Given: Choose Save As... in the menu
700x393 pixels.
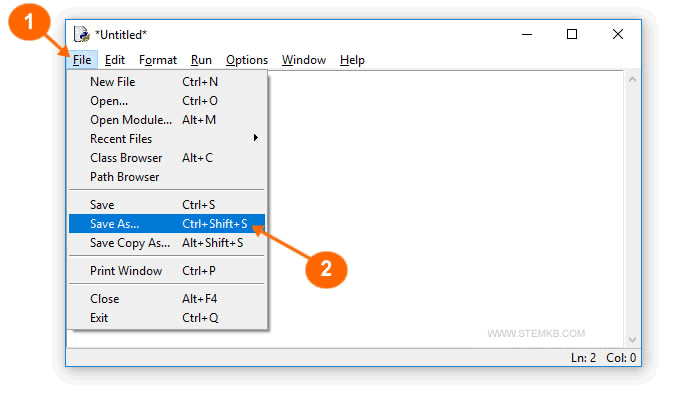Looking at the screenshot, I should pyautogui.click(x=167, y=224).
